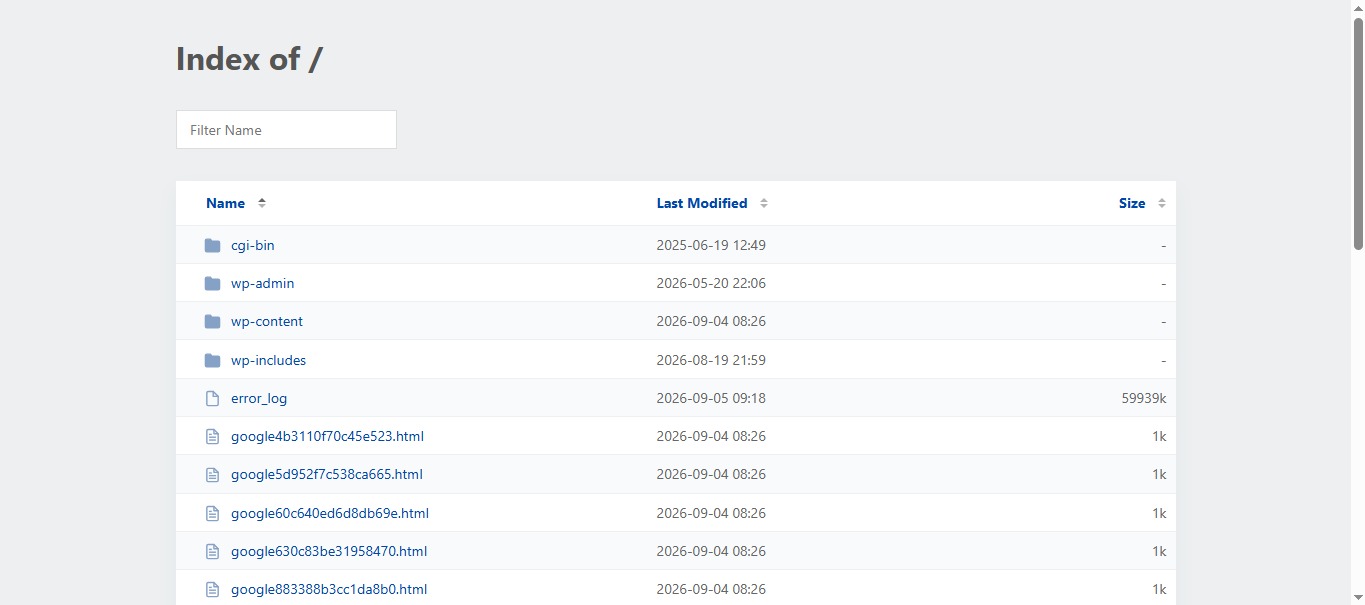Image resolution: width=1365 pixels, height=605 pixels.
Task: Open google4b3110f70c45e523.html link
Action: pyautogui.click(x=327, y=436)
